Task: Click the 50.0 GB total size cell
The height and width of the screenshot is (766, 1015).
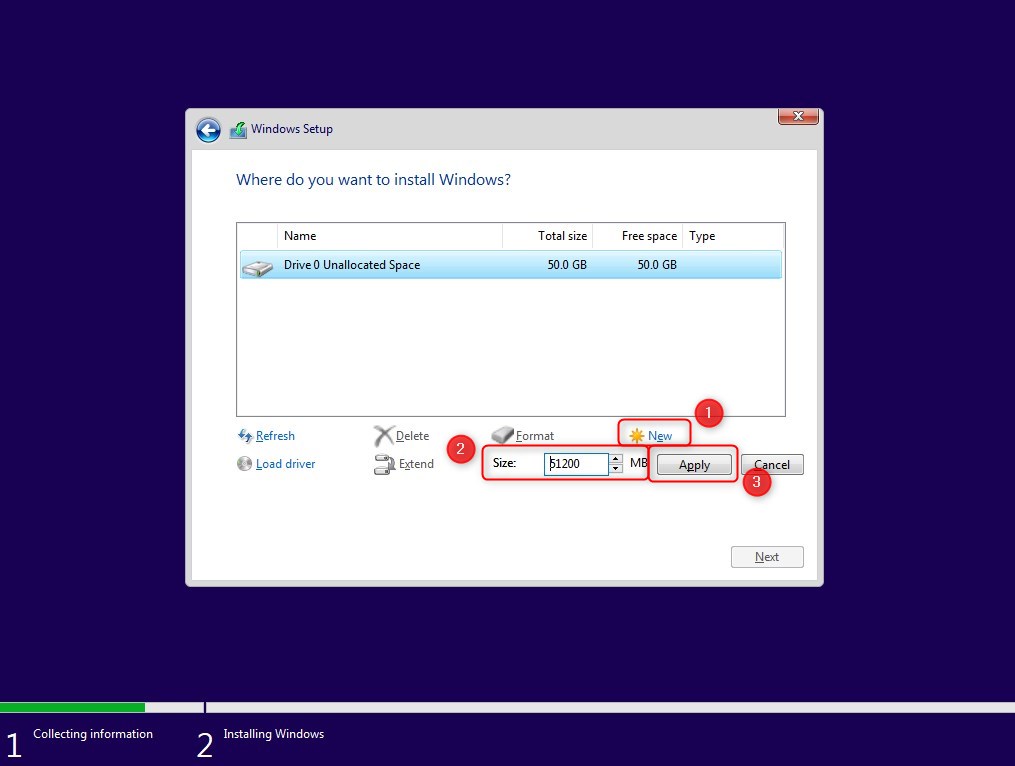Action: coord(567,265)
